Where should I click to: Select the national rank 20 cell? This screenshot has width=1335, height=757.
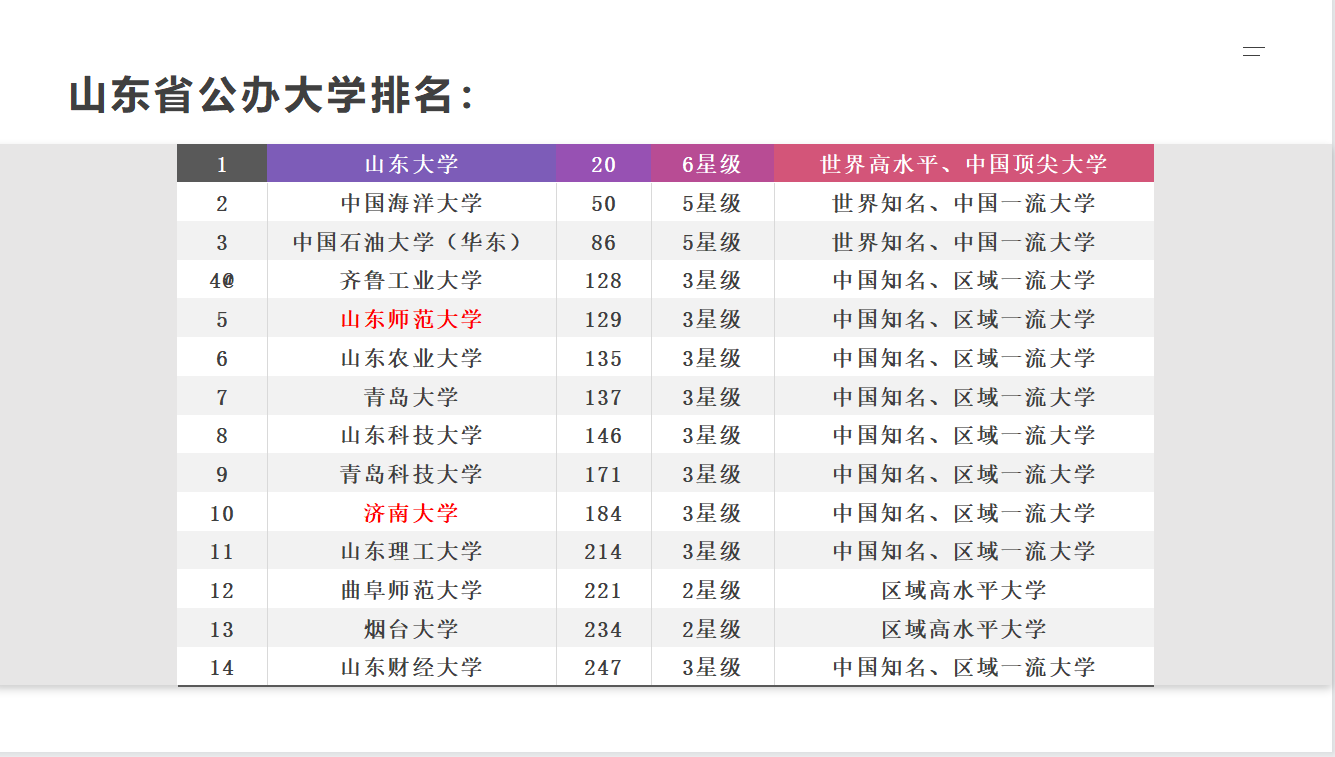[x=604, y=164]
